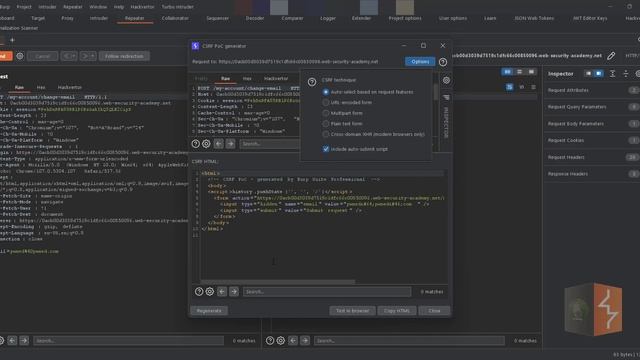Expand all Inspector sections icon
640x360 pixels.
[613, 73]
